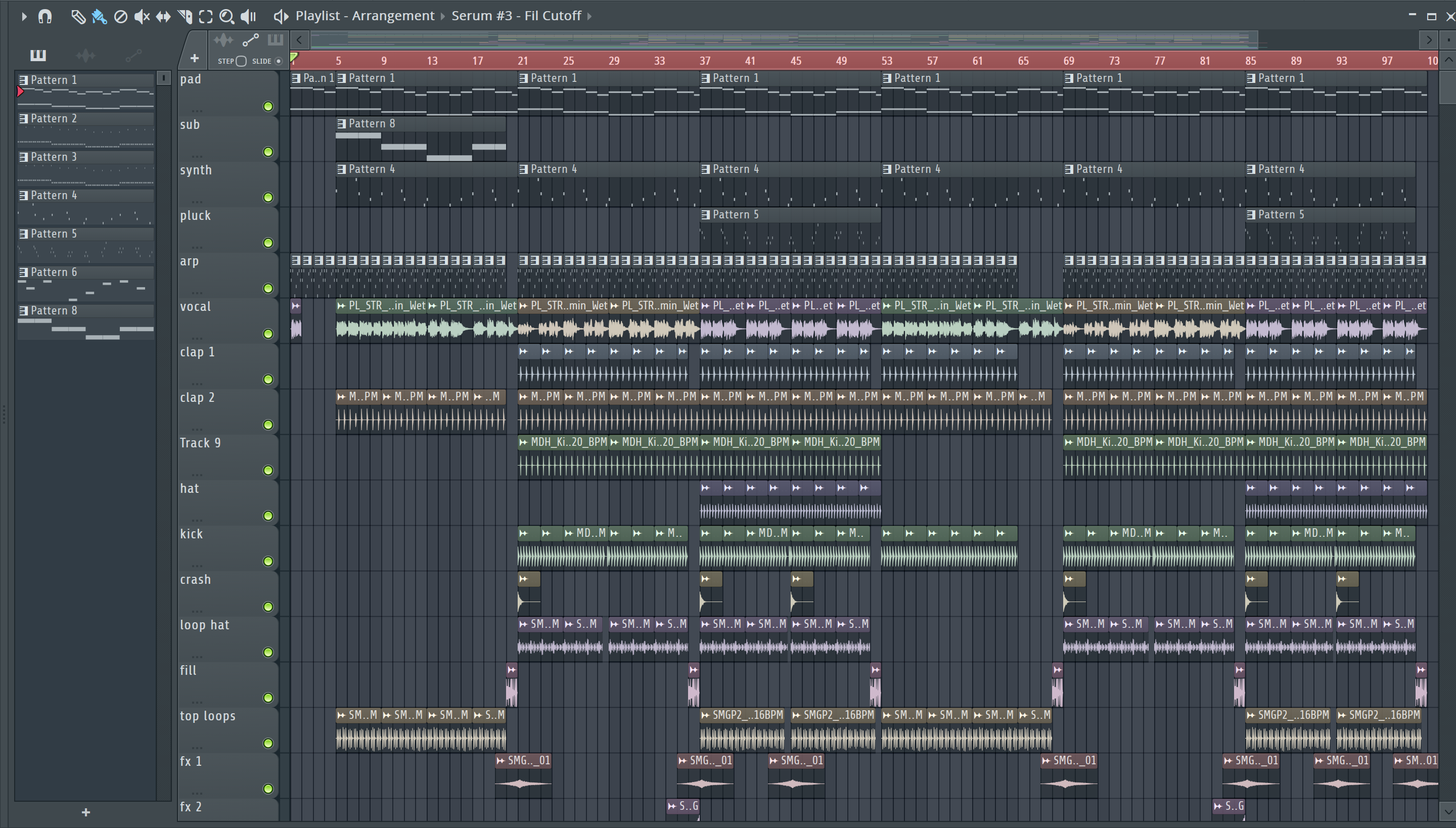Mute the sub track

pyautogui.click(x=268, y=152)
